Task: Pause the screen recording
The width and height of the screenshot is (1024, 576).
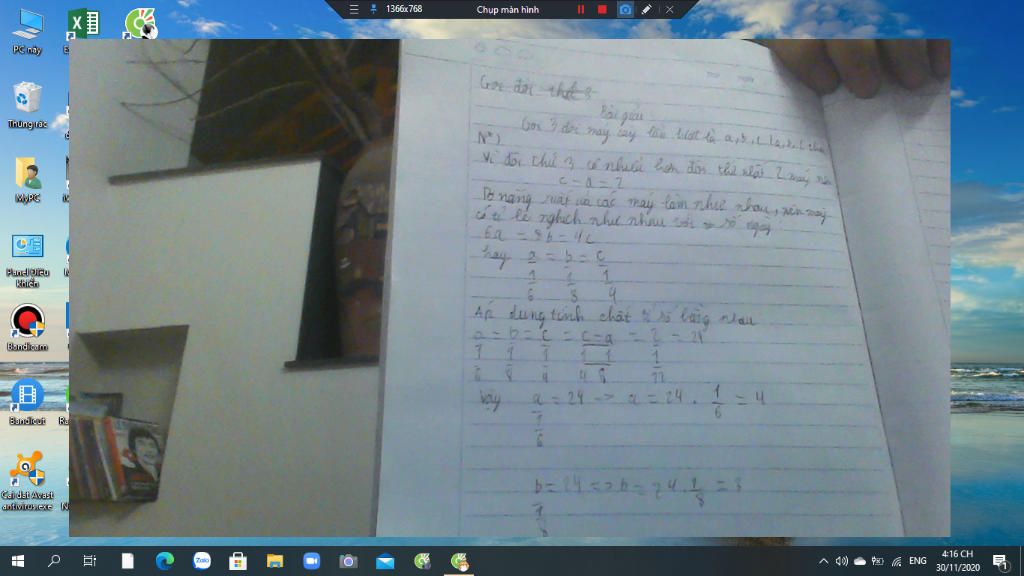Action: 581,9
